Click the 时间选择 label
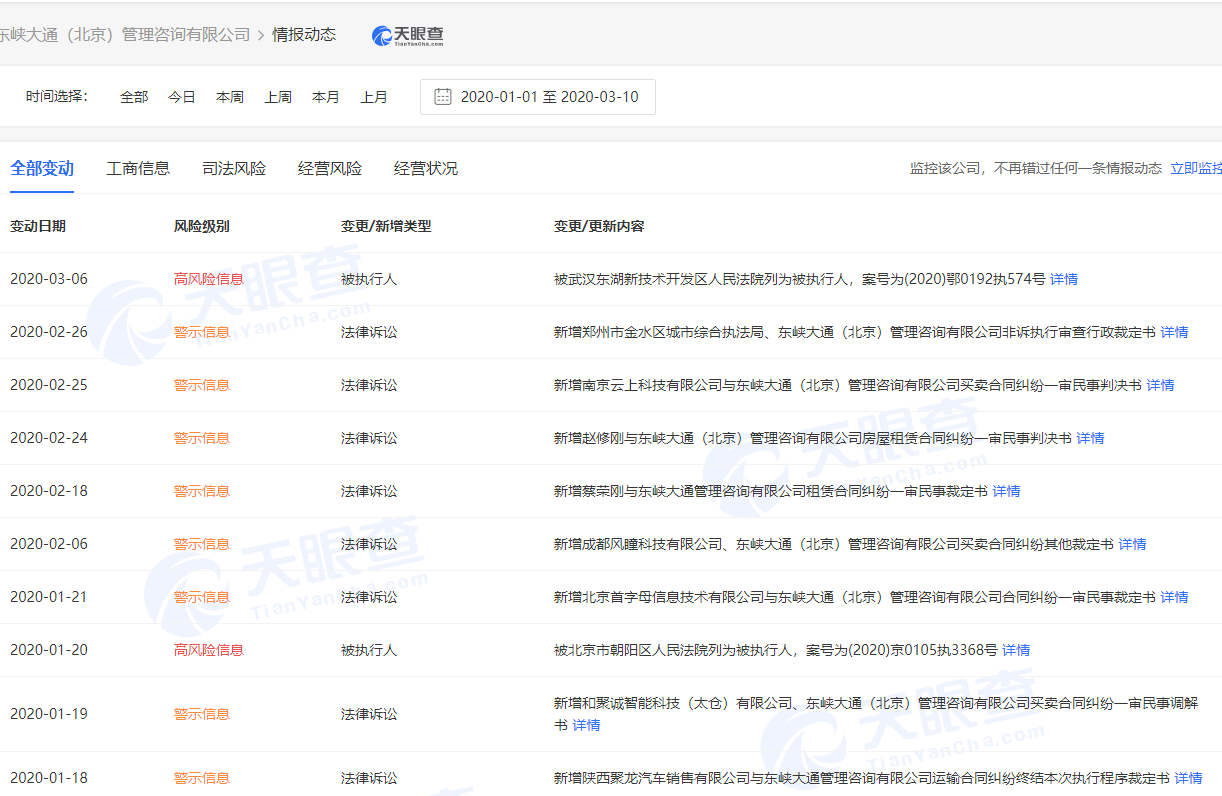 pyautogui.click(x=57, y=96)
